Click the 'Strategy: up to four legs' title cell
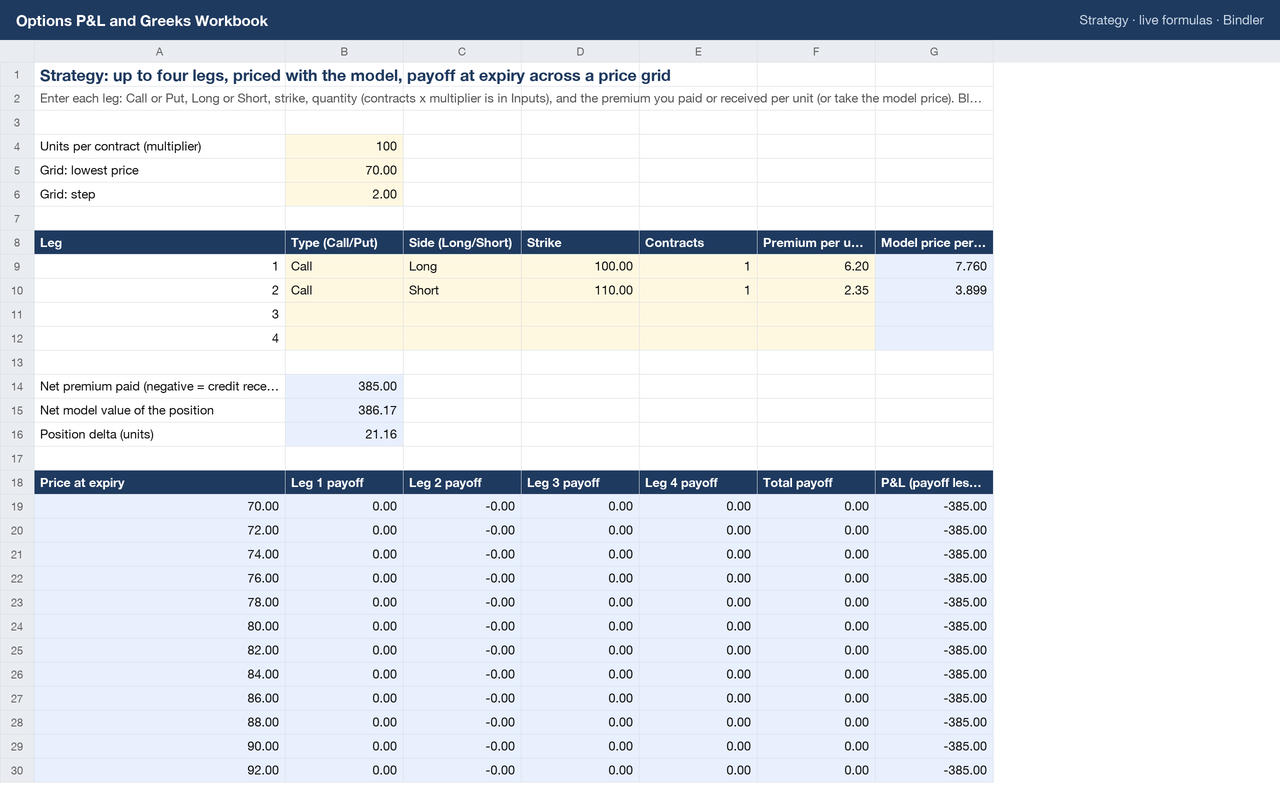Screen dimensions: 1280x790 click(x=355, y=75)
